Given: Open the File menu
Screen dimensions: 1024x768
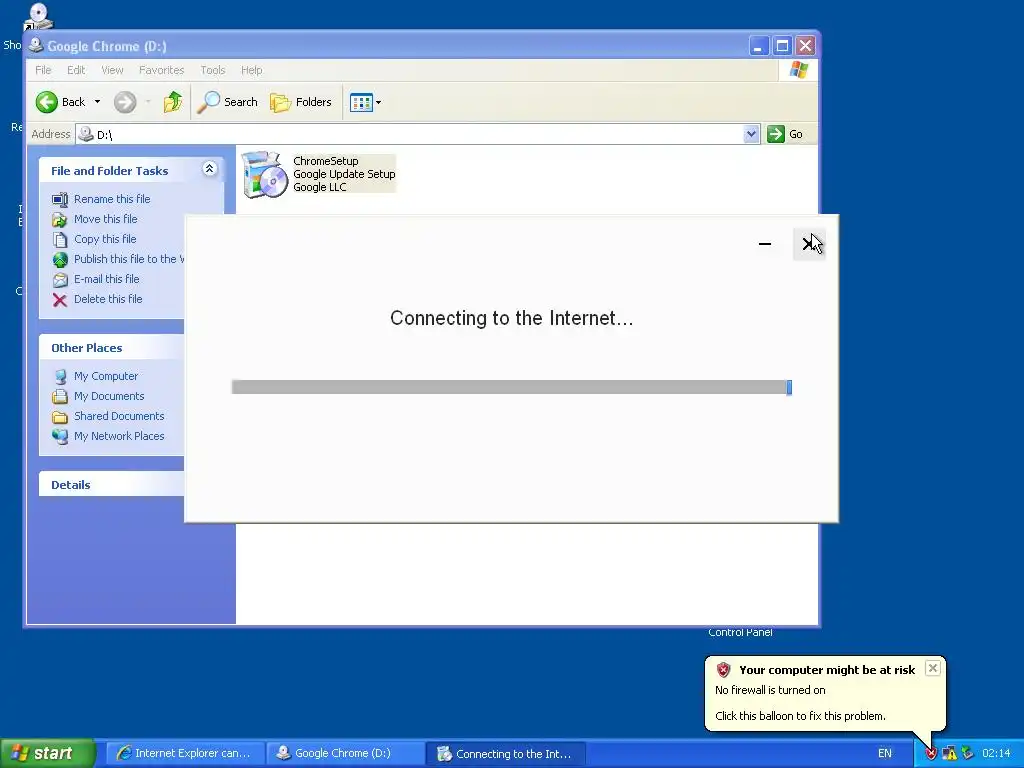Looking at the screenshot, I should (x=43, y=70).
